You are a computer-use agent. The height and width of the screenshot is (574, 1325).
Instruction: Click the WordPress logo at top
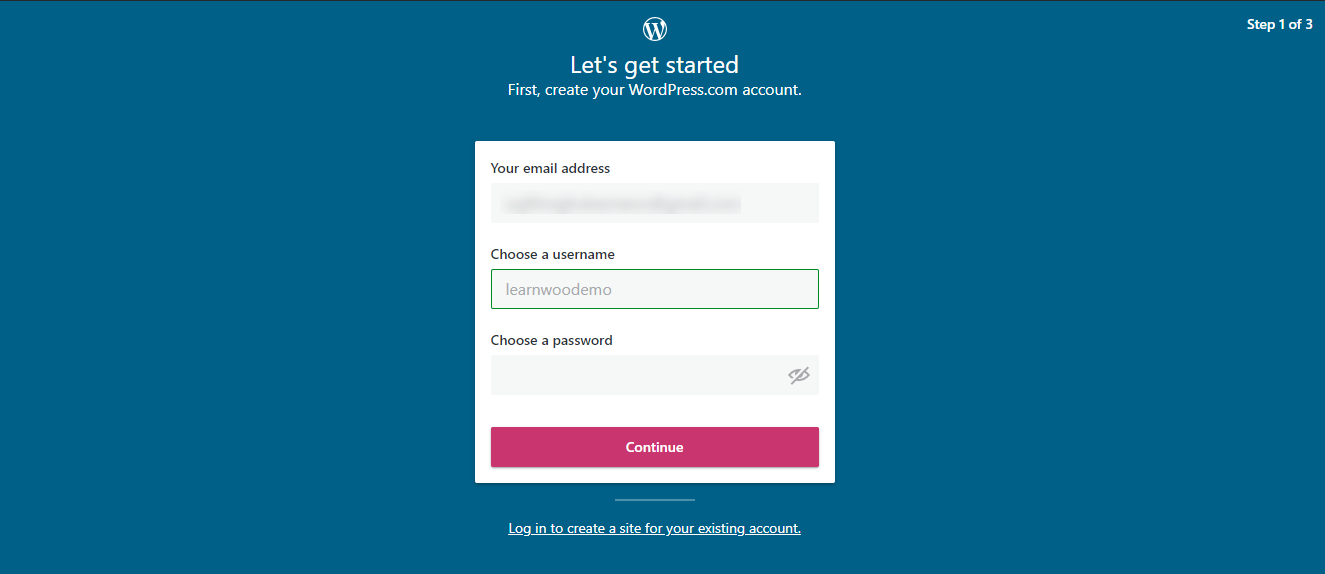(x=654, y=29)
